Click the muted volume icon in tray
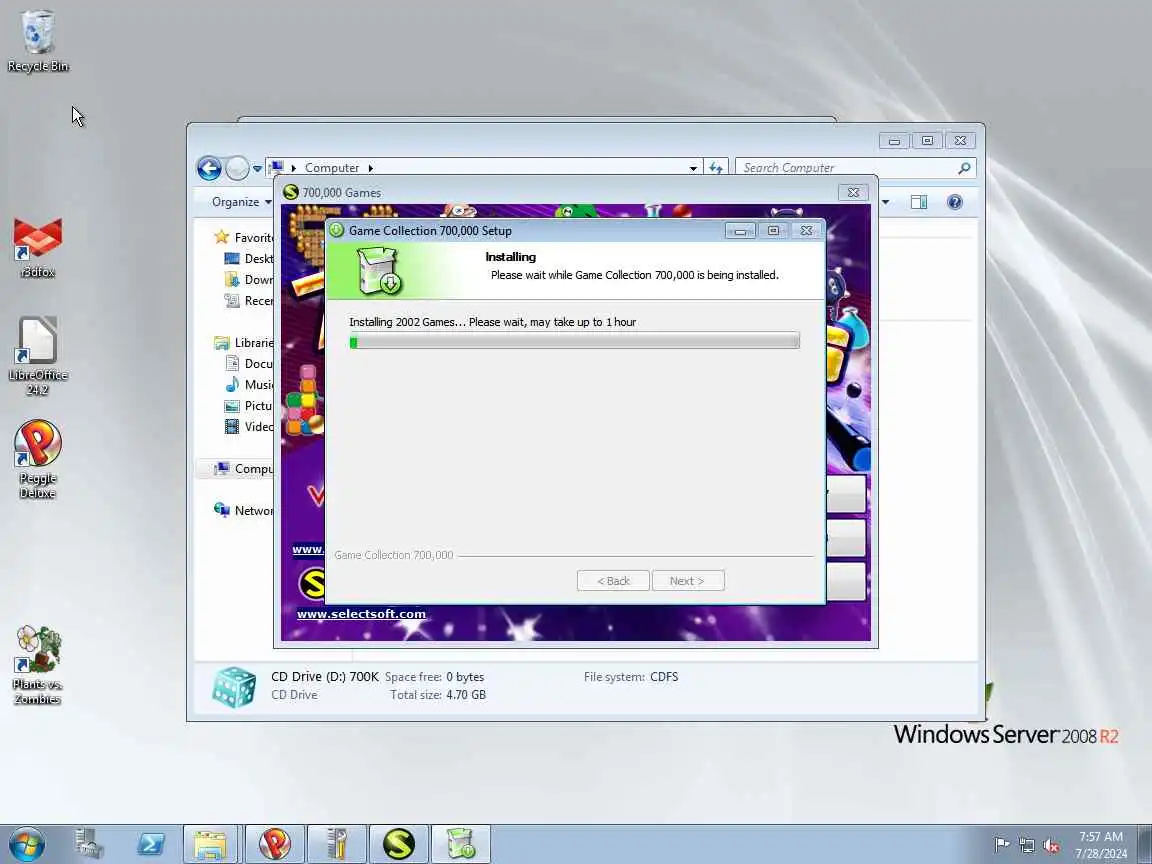The image size is (1152, 864). tap(1051, 845)
